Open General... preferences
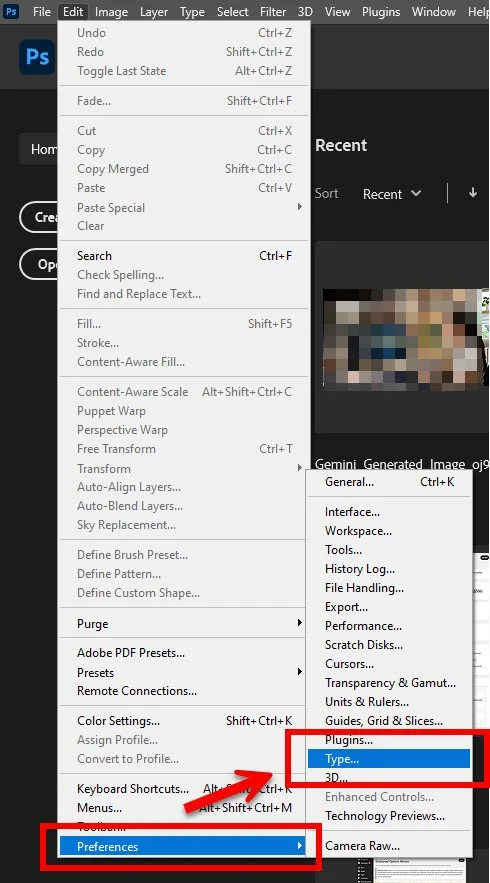 point(389,482)
